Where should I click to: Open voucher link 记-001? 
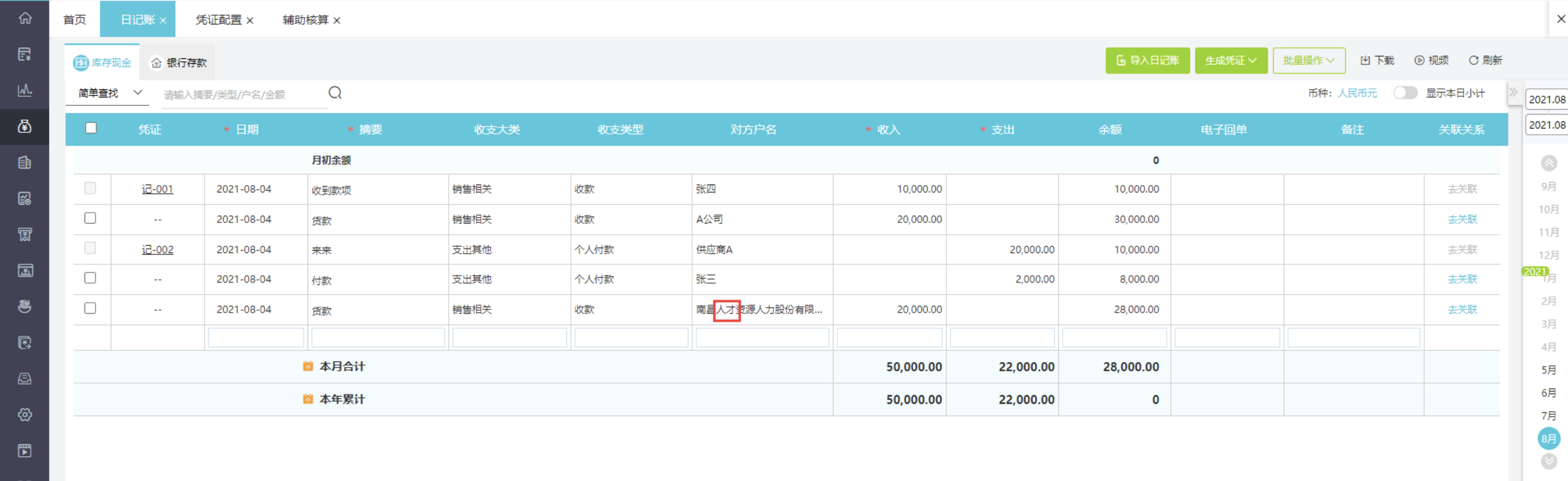pyautogui.click(x=157, y=189)
